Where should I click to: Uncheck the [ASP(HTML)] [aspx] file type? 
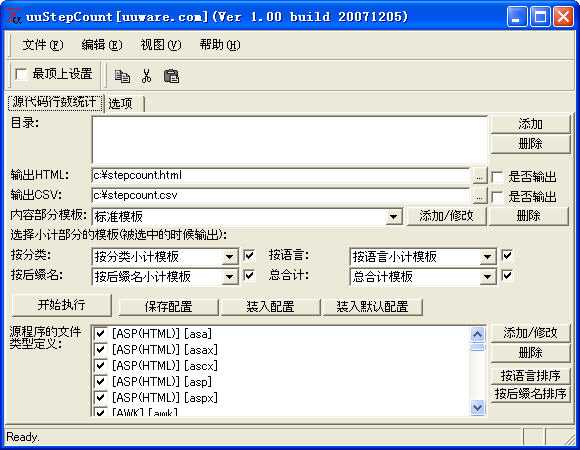pyautogui.click(x=100, y=397)
